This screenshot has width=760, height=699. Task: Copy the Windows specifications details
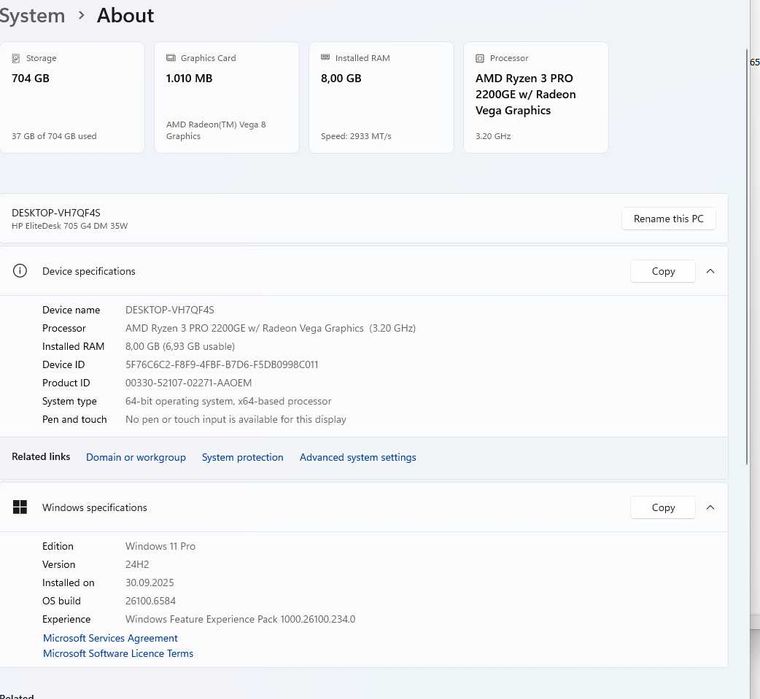tap(663, 507)
